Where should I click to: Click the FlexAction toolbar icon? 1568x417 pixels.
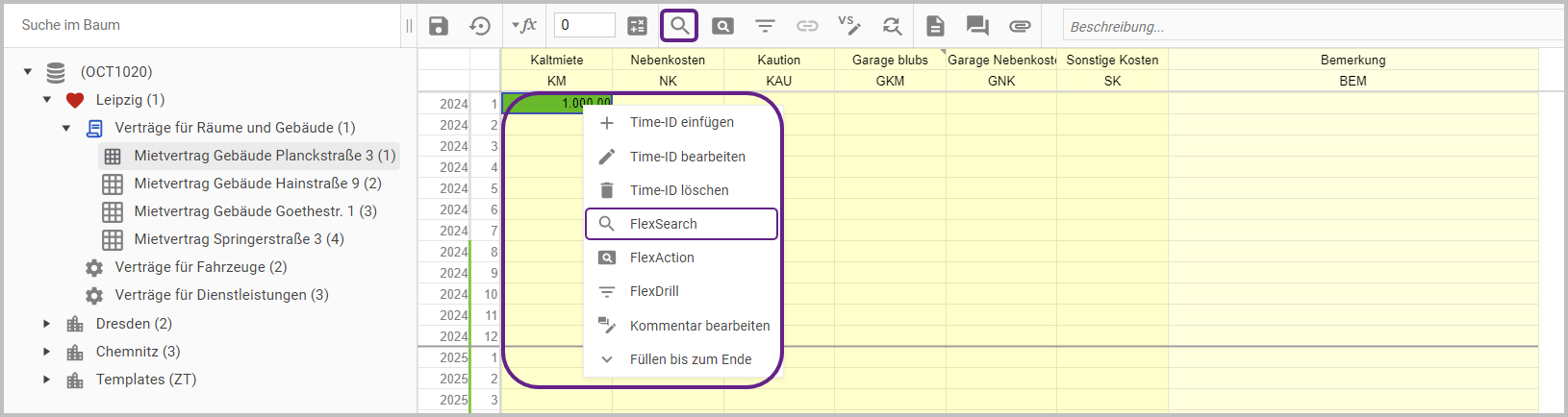pyautogui.click(x=722, y=26)
